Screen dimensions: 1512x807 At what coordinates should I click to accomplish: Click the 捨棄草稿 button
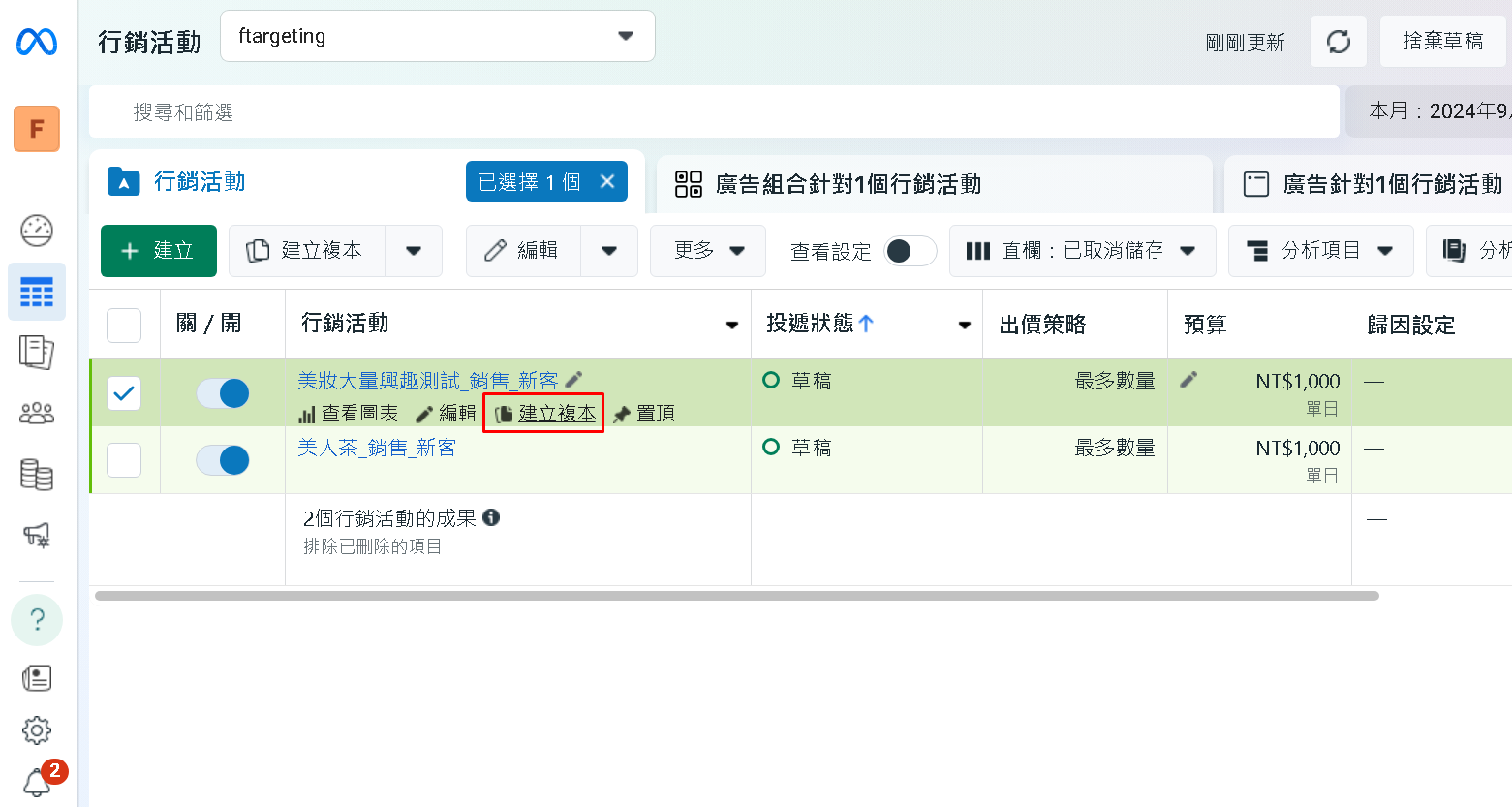[1443, 42]
